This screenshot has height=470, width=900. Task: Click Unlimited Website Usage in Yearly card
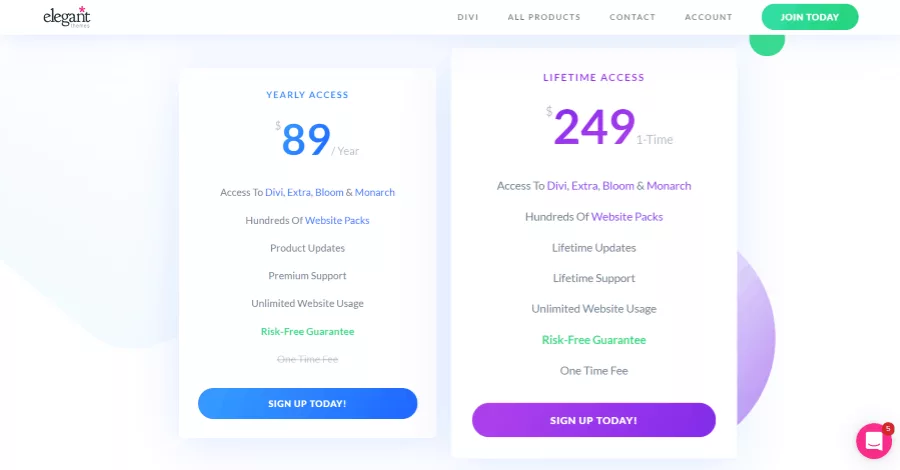click(x=308, y=304)
